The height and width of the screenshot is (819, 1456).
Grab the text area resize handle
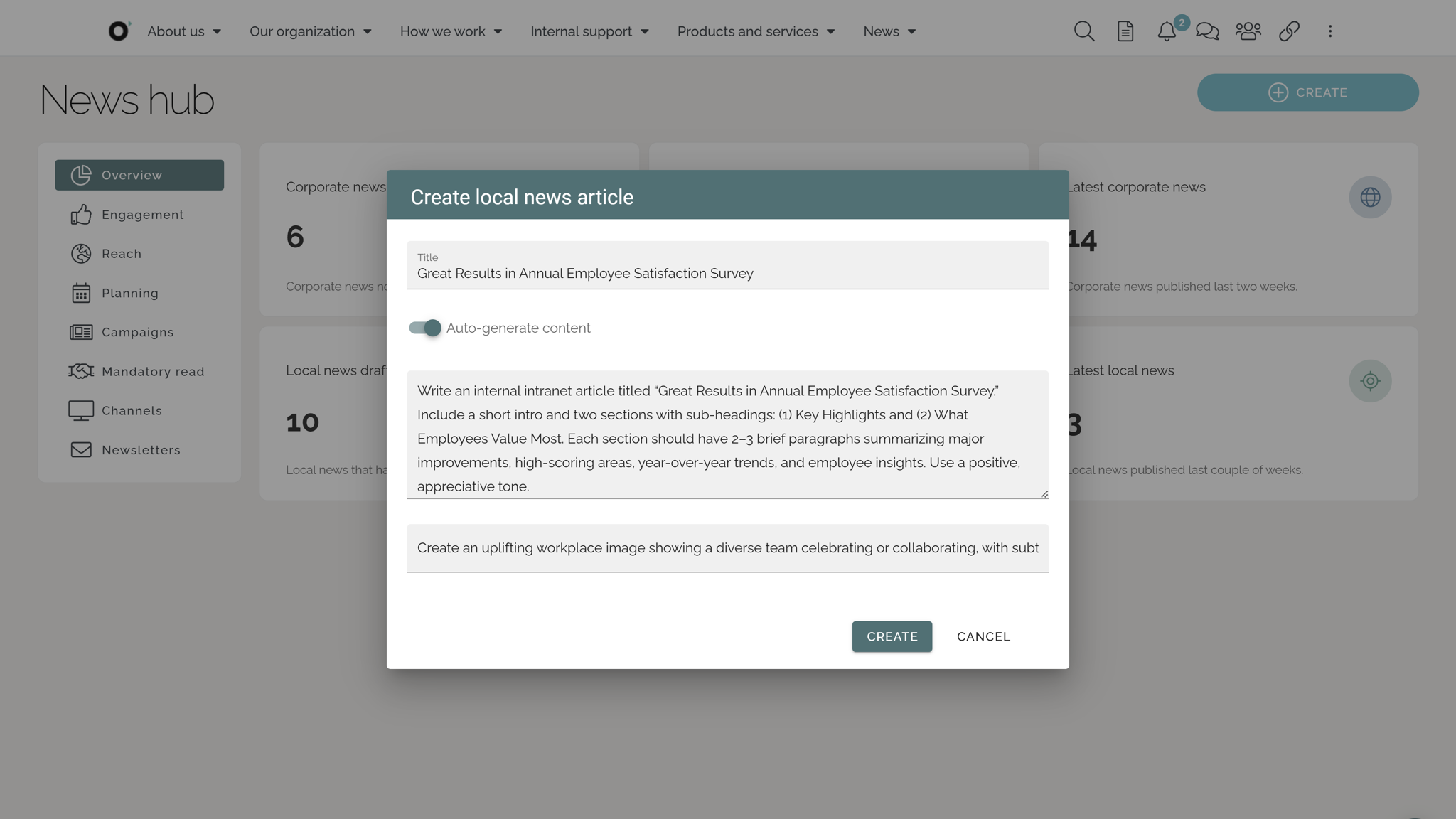(1044, 493)
